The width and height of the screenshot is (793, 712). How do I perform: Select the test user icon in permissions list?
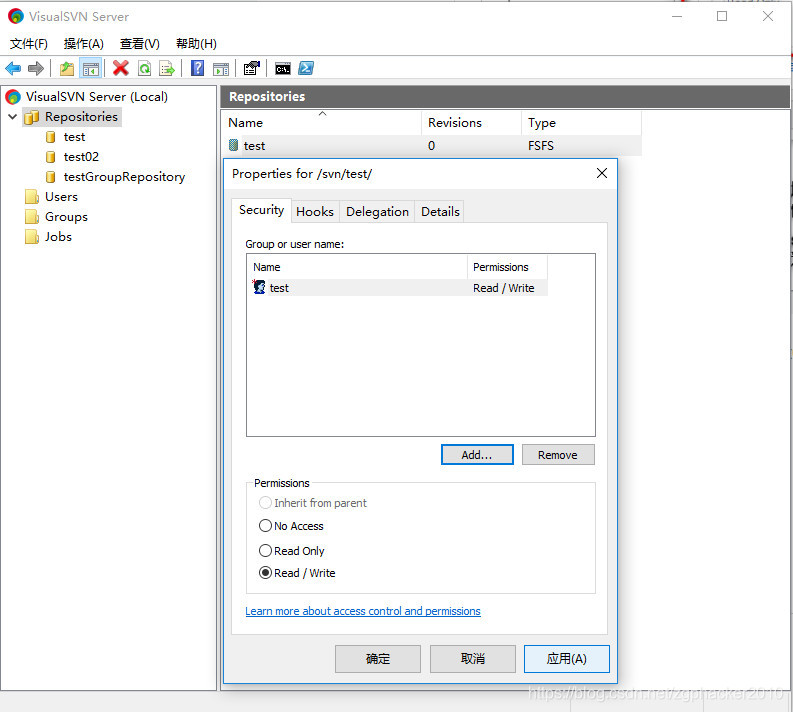259,287
